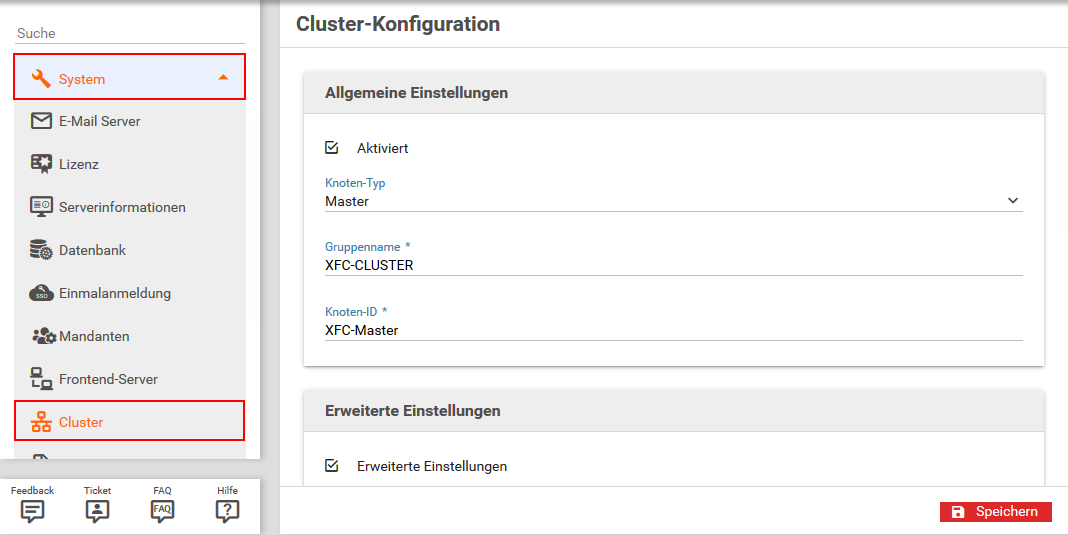Viewport: 1068px width, 535px height.
Task: Click the Gruppenname field XFC-CLUSTER
Action: [x=674, y=266]
